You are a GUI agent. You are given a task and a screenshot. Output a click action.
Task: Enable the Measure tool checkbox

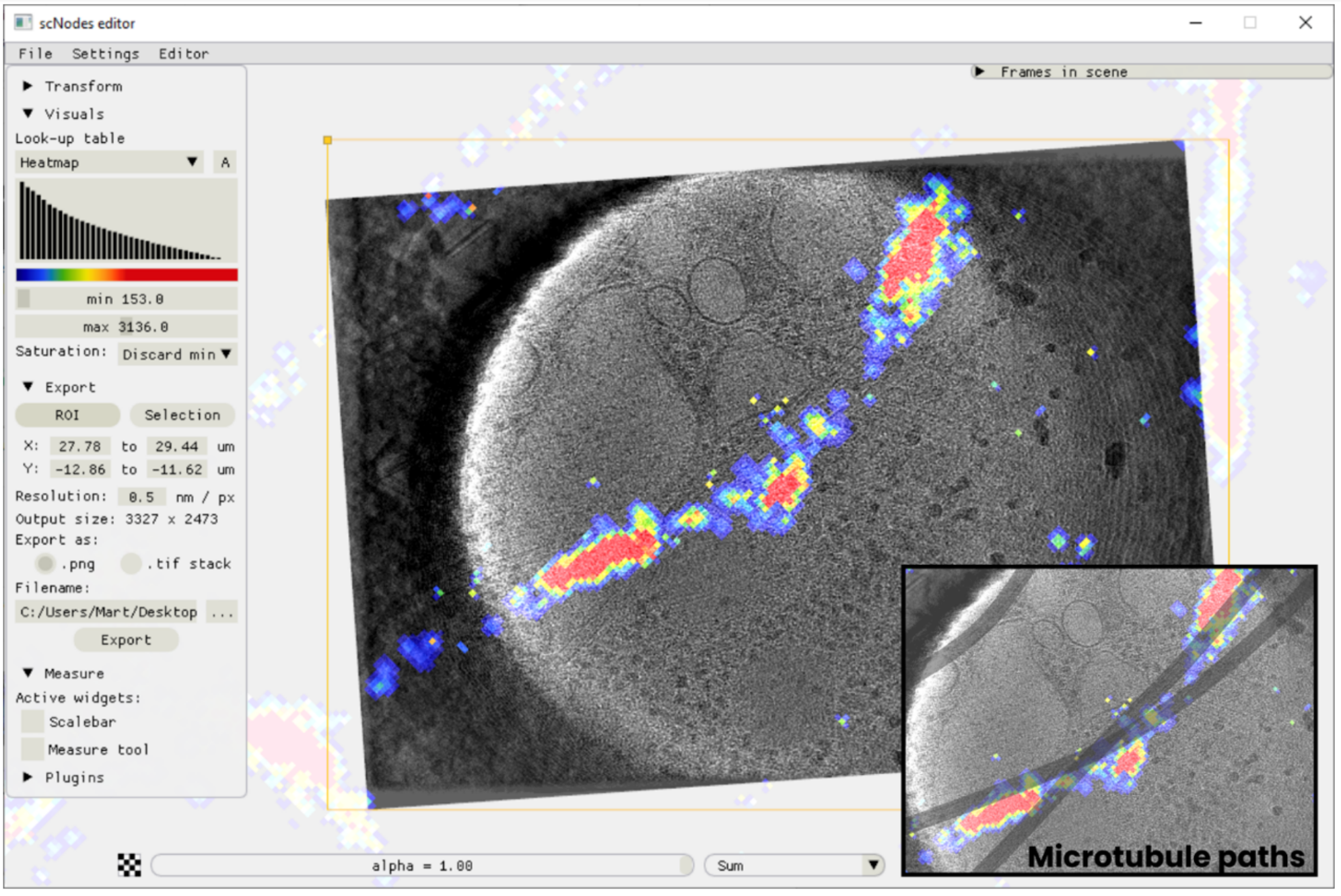coord(32,749)
